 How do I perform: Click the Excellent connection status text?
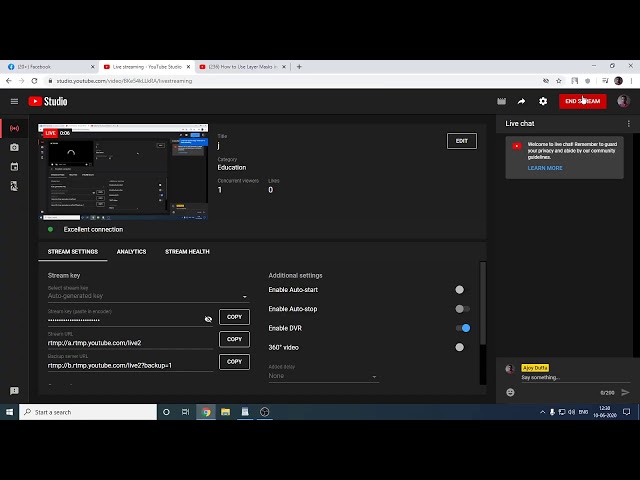(93, 229)
